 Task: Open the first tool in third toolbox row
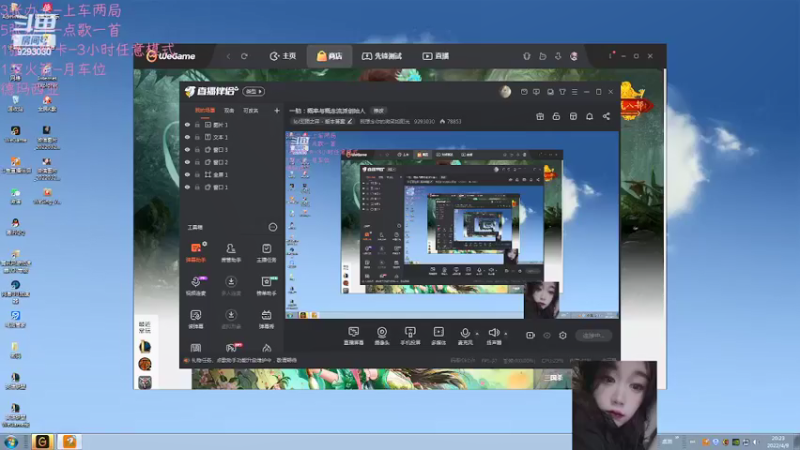click(196, 319)
